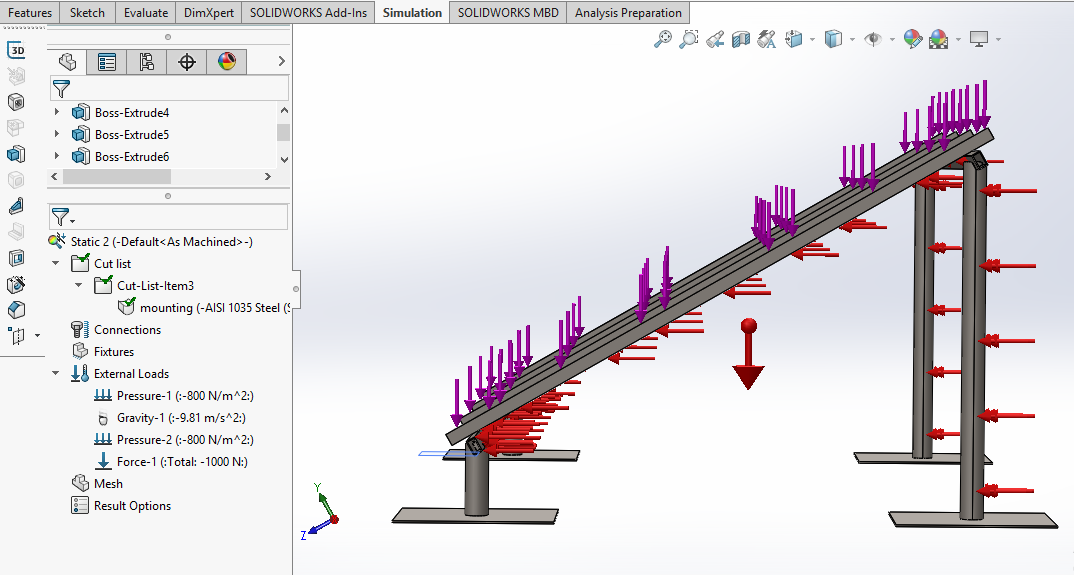Click the Zoom to Fit icon
Viewport: 1074px width, 575px height.
[663, 39]
